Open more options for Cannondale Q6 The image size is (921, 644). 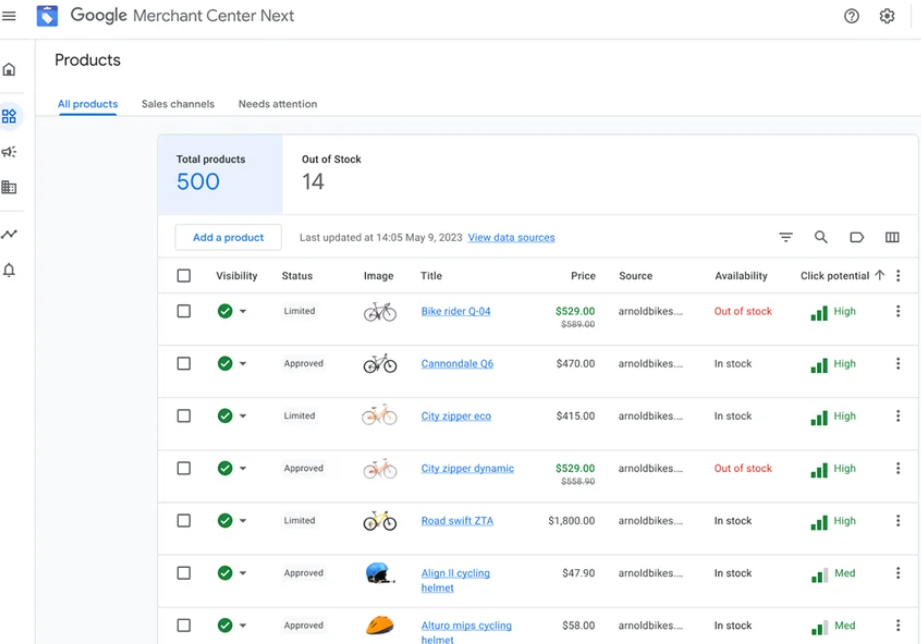click(898, 364)
